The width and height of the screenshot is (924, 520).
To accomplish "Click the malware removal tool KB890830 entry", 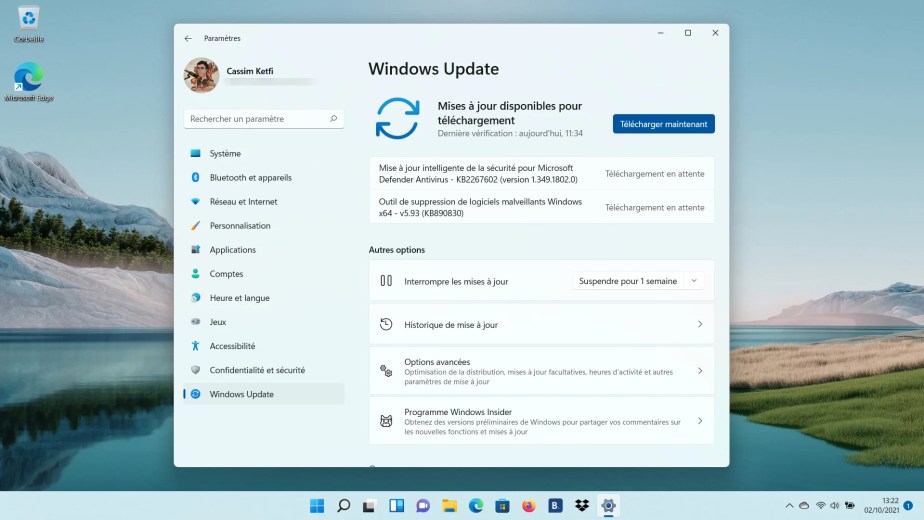I will point(542,208).
